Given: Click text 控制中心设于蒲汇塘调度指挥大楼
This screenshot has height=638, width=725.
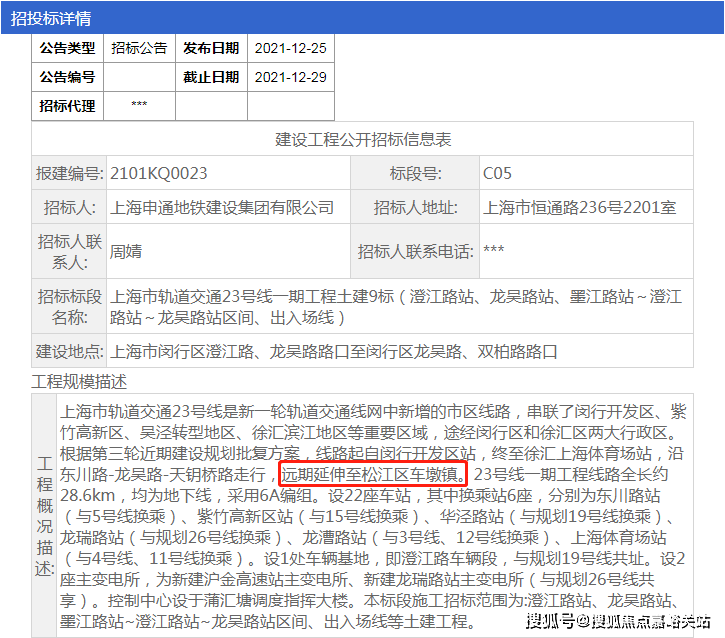Looking at the screenshot, I should [227, 601].
